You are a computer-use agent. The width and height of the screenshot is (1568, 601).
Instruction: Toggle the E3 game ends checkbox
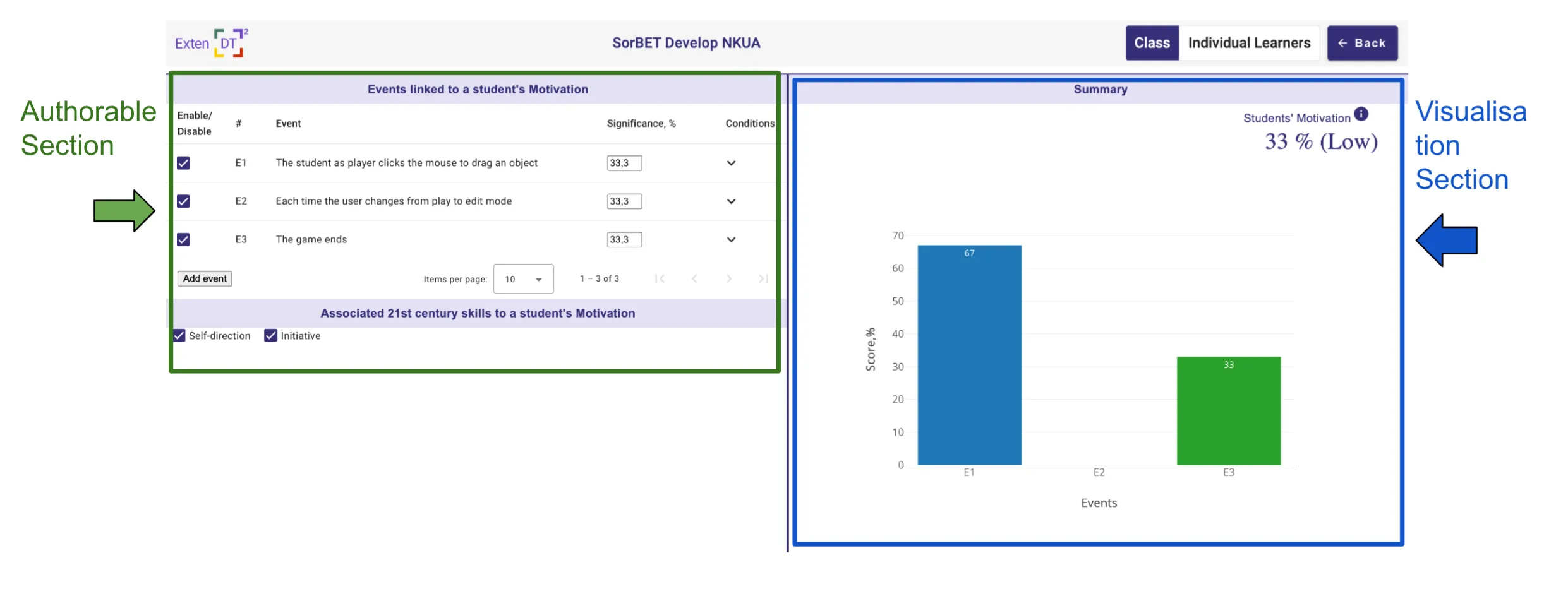183,239
